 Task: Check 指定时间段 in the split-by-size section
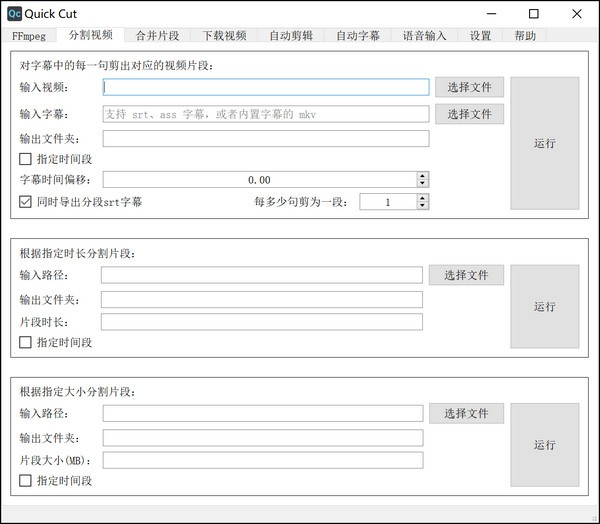26,481
